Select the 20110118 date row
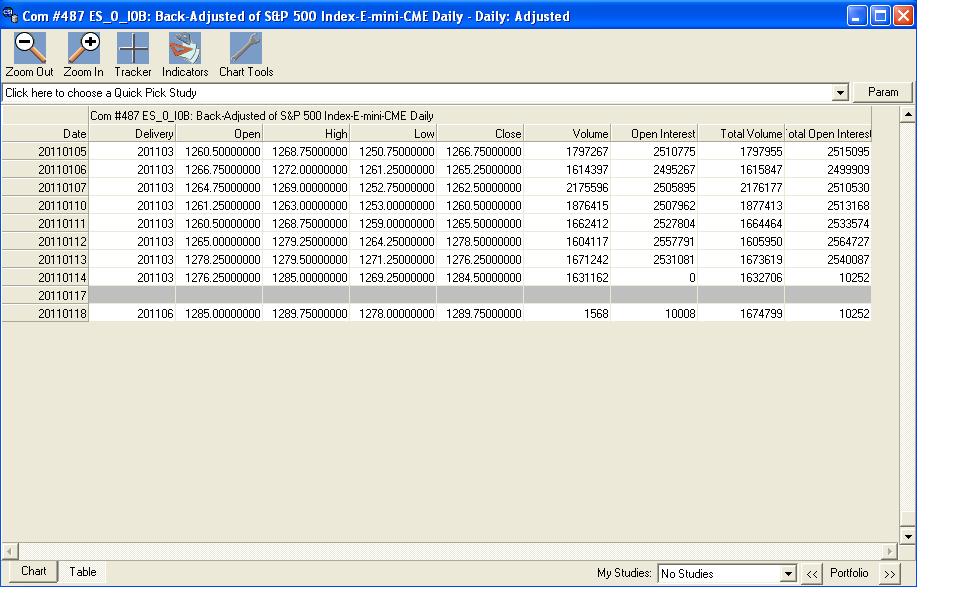 point(45,313)
